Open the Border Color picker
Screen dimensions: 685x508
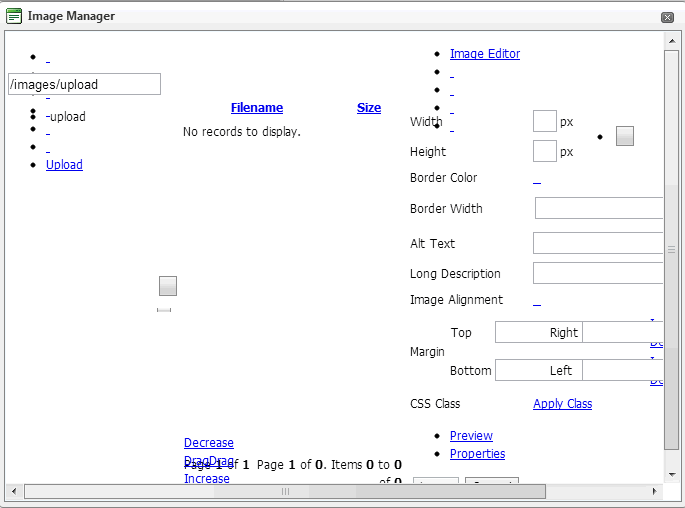537,179
